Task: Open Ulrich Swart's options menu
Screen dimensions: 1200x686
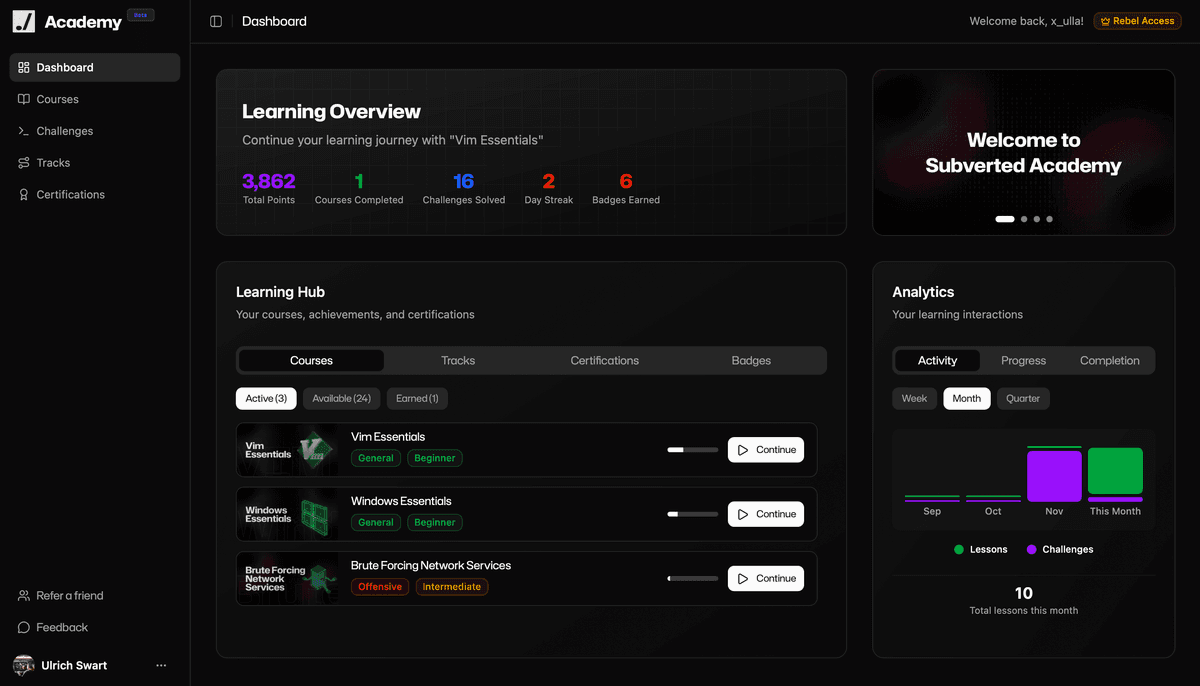Action: (161, 665)
